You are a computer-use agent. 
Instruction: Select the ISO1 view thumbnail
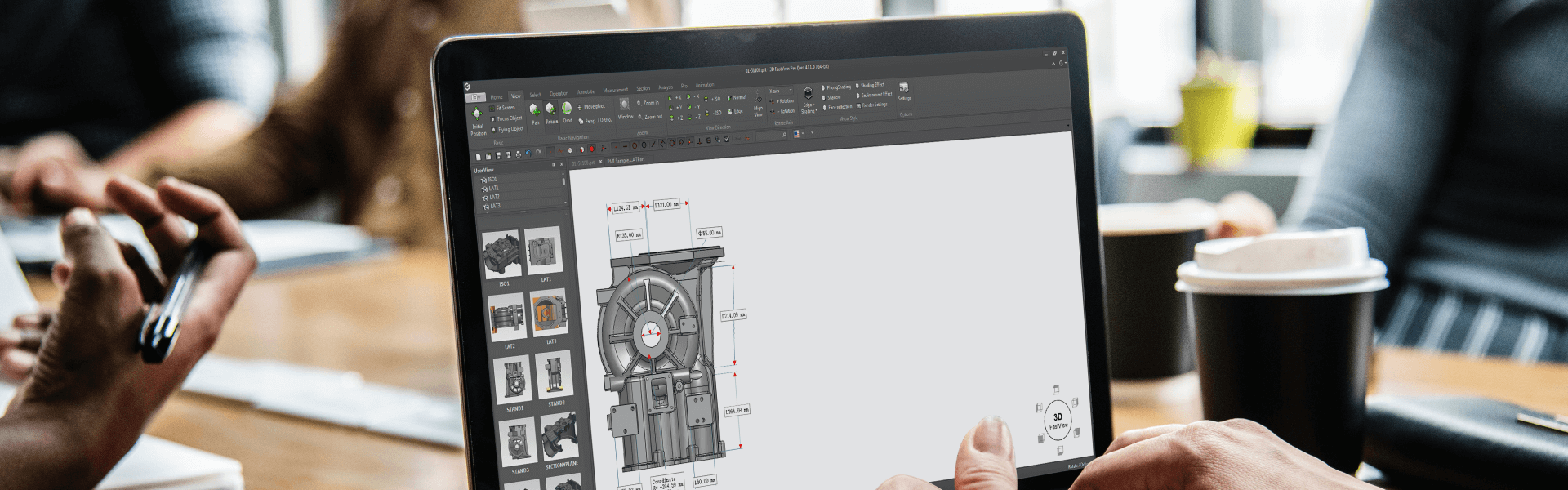501,254
